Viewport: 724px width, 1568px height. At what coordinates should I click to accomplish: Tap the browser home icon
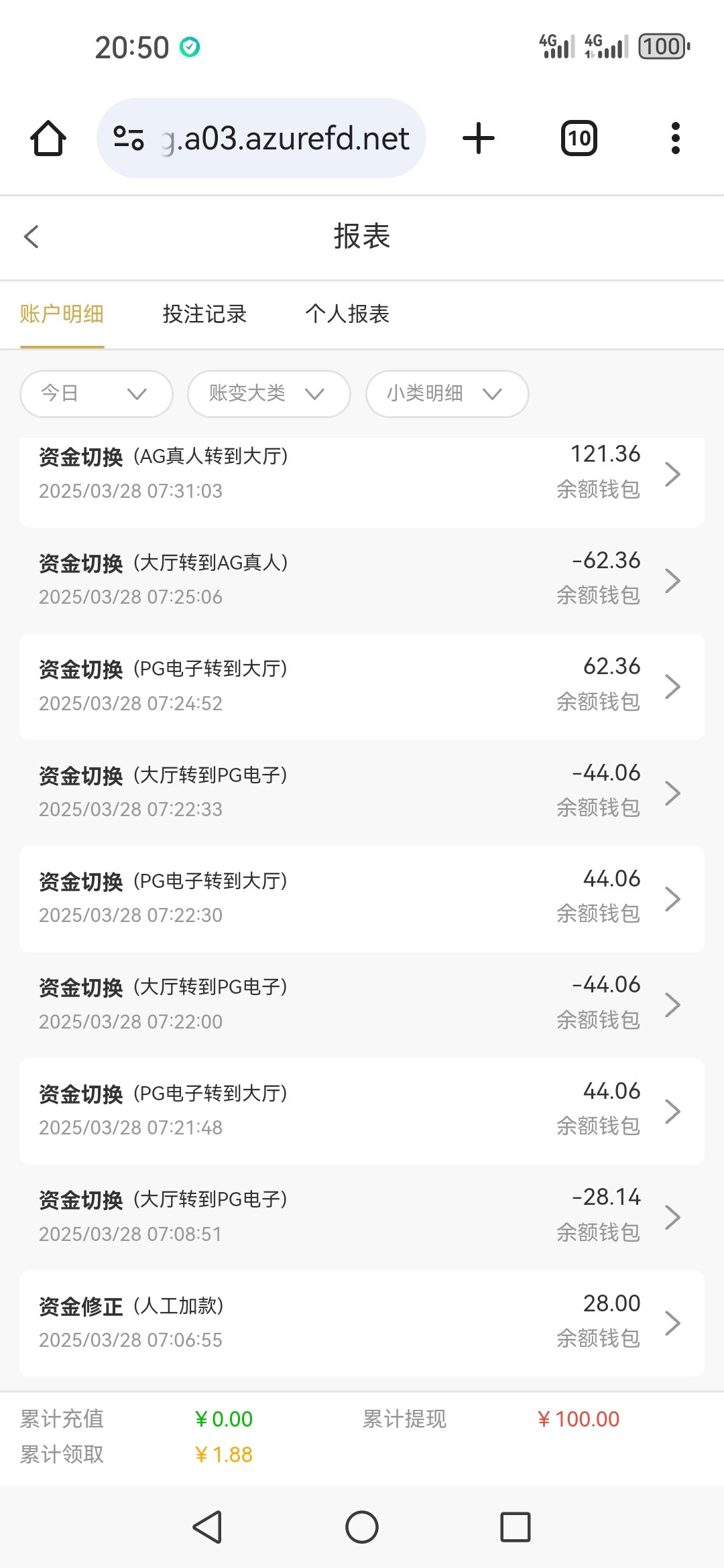tap(48, 139)
